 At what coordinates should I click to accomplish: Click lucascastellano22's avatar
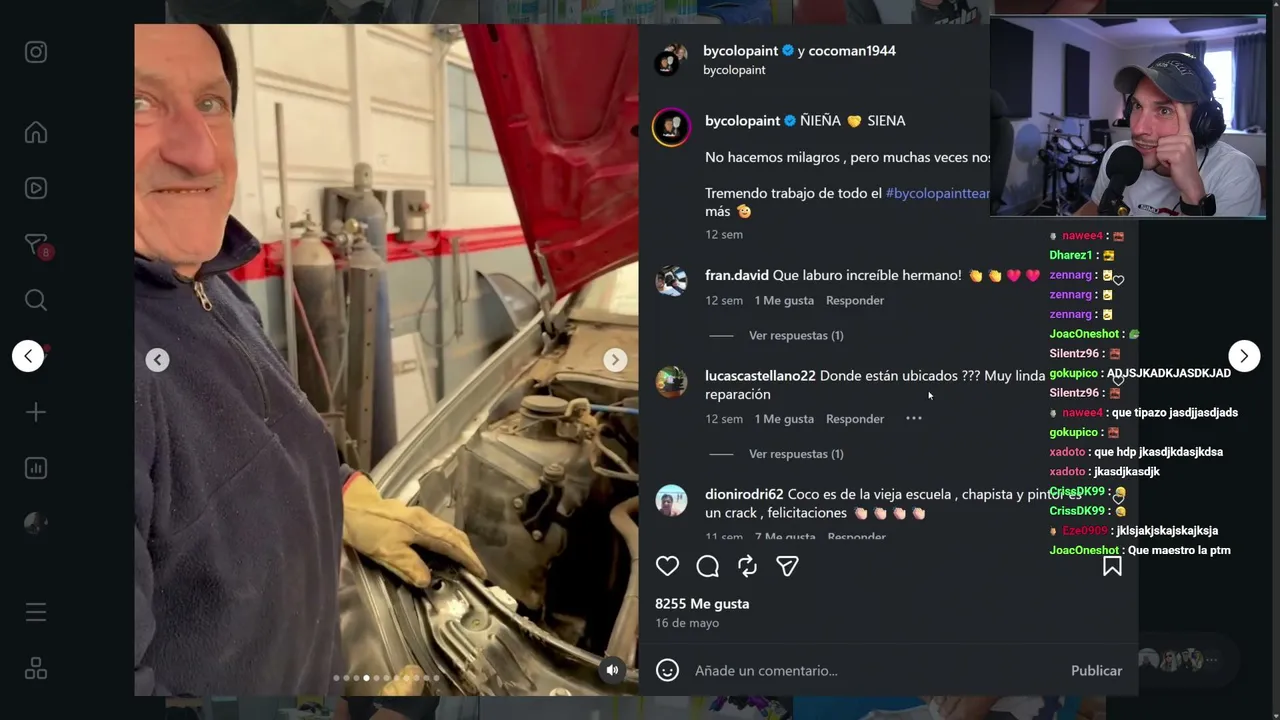[671, 382]
